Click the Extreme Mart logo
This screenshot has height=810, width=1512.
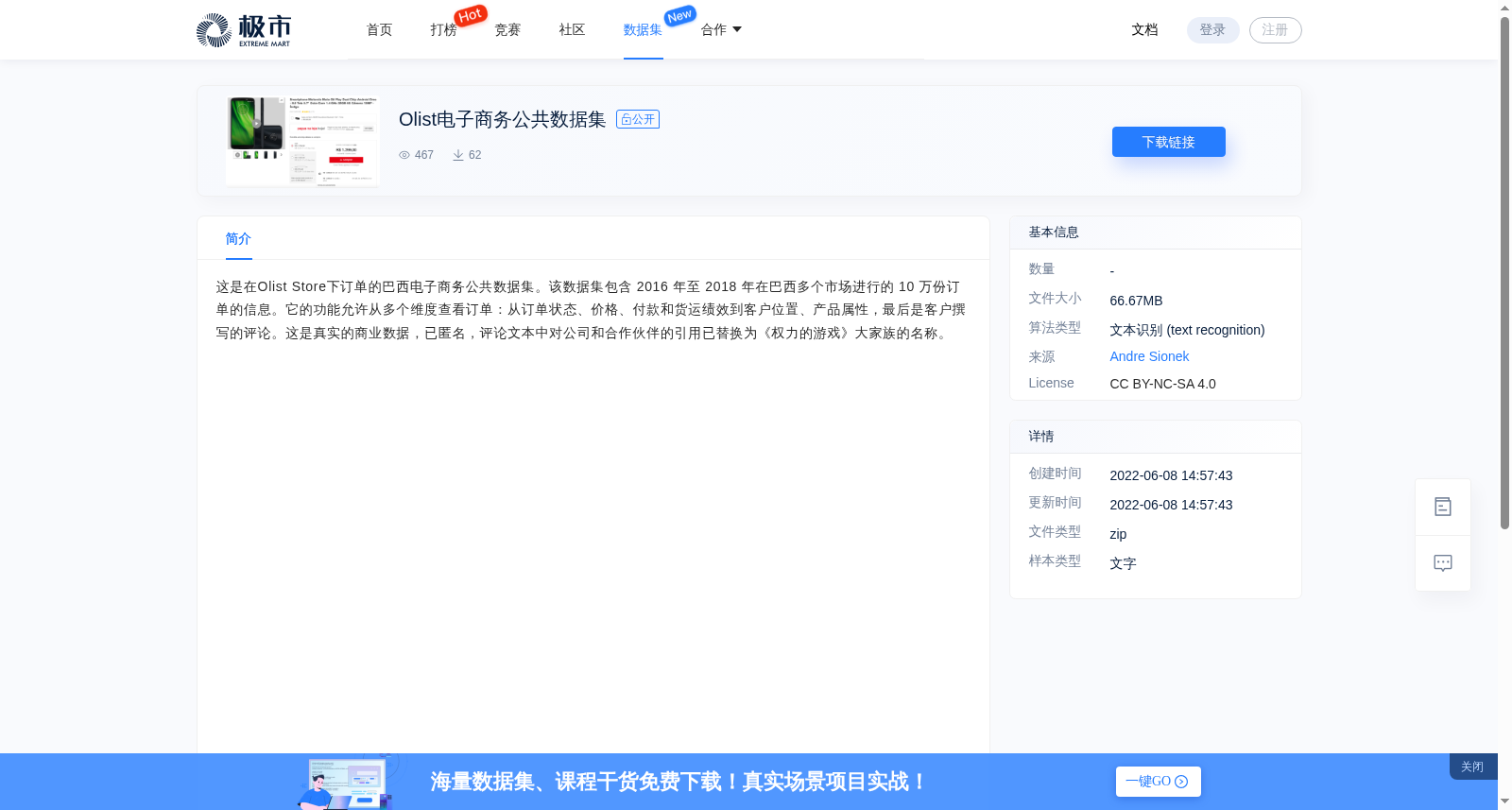click(x=244, y=30)
